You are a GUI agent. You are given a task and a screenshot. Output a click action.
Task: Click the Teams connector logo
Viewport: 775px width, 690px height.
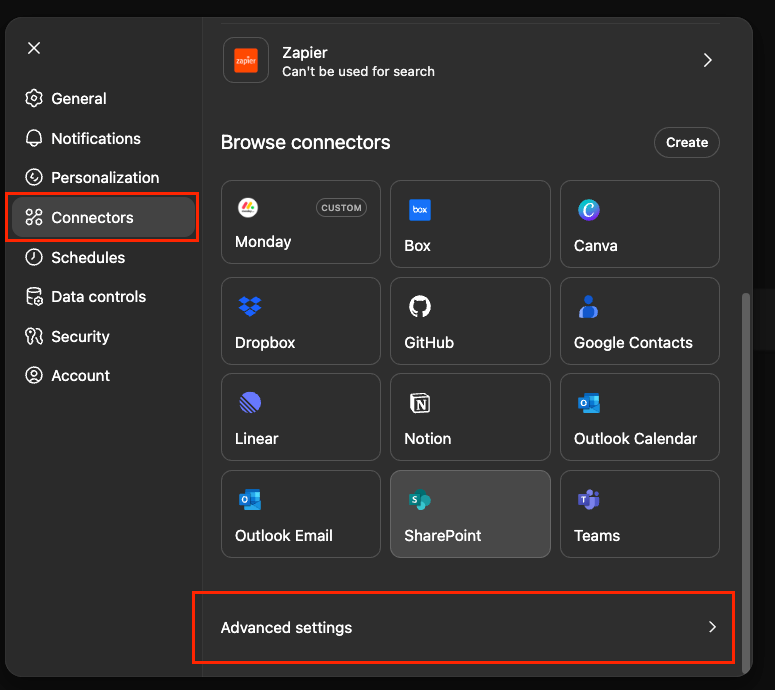point(589,500)
